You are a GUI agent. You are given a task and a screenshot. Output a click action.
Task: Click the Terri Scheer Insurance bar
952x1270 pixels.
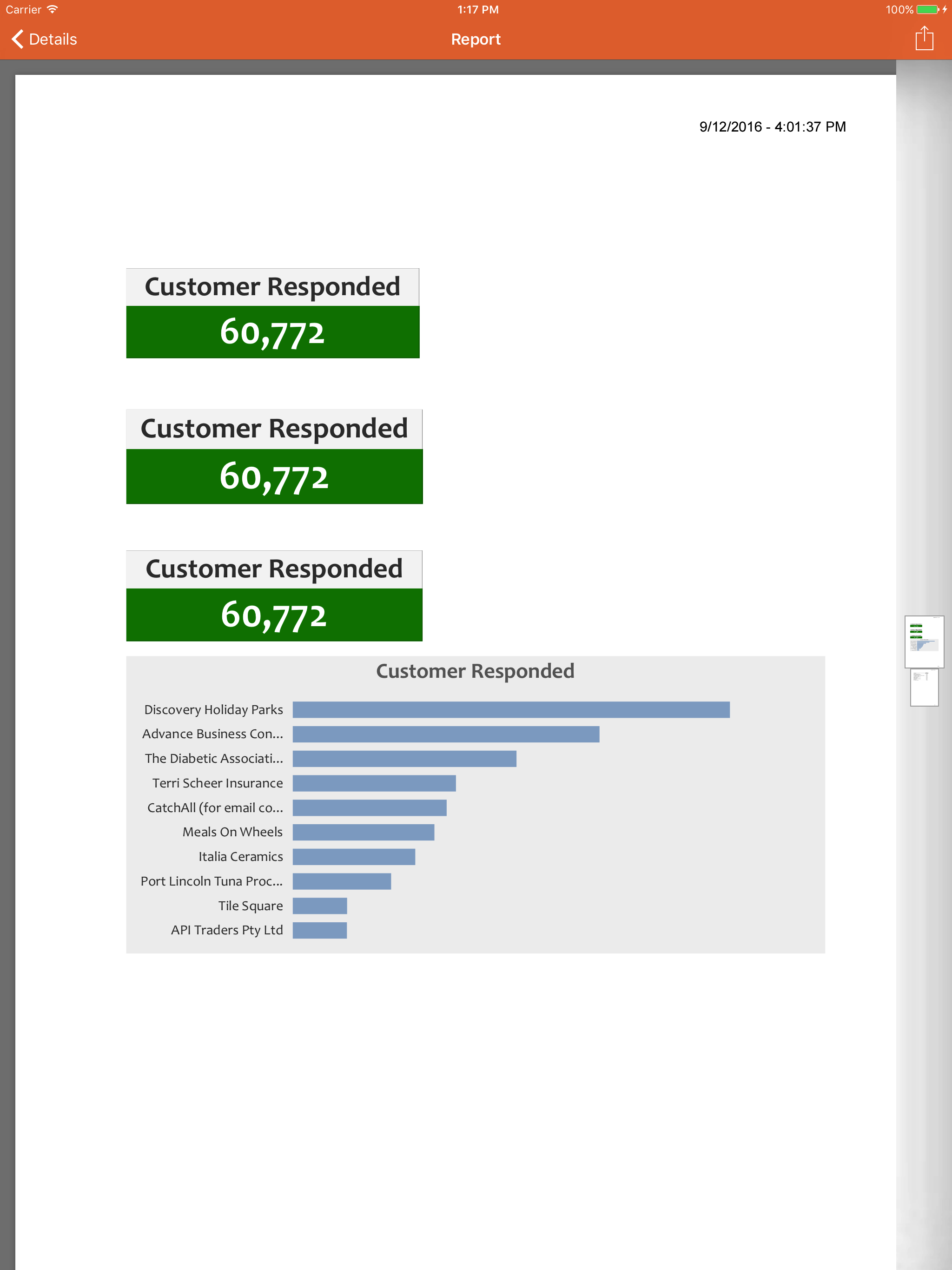(374, 783)
